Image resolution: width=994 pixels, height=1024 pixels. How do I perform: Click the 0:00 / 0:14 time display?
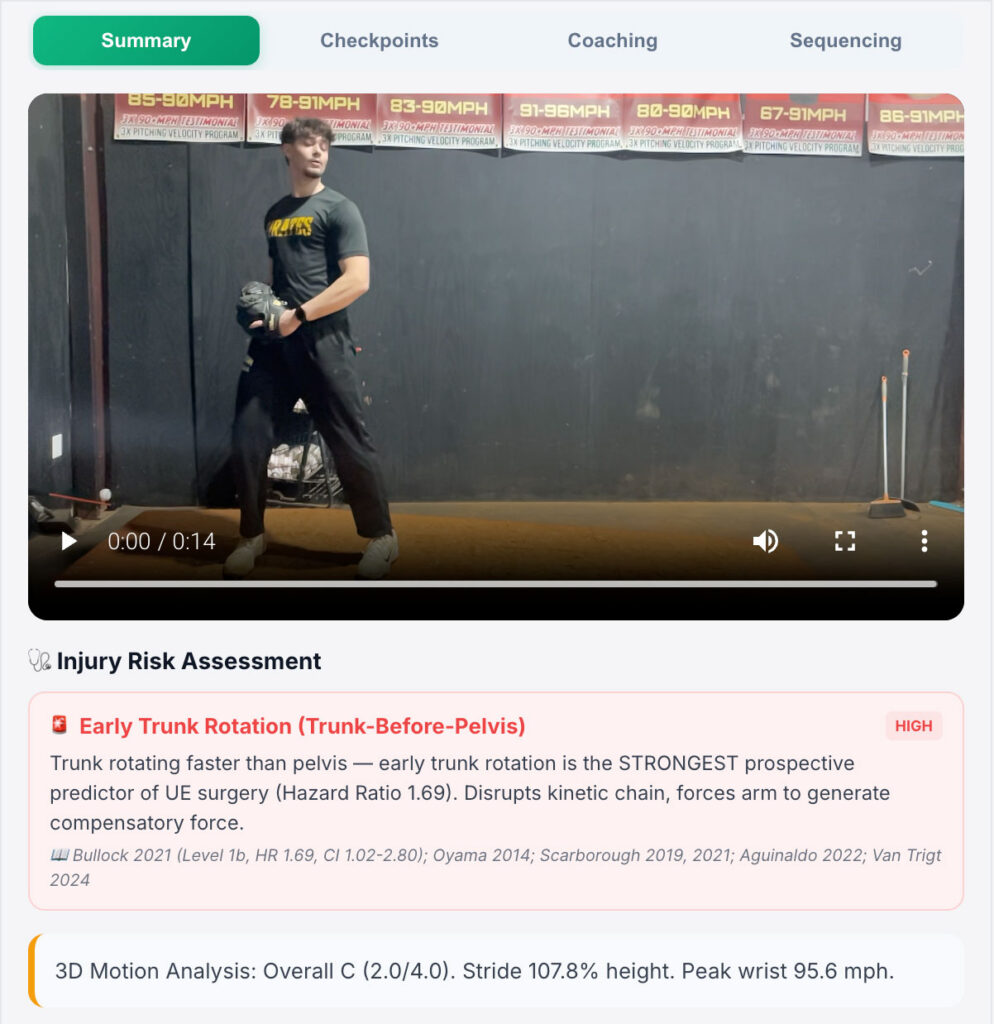(x=161, y=541)
